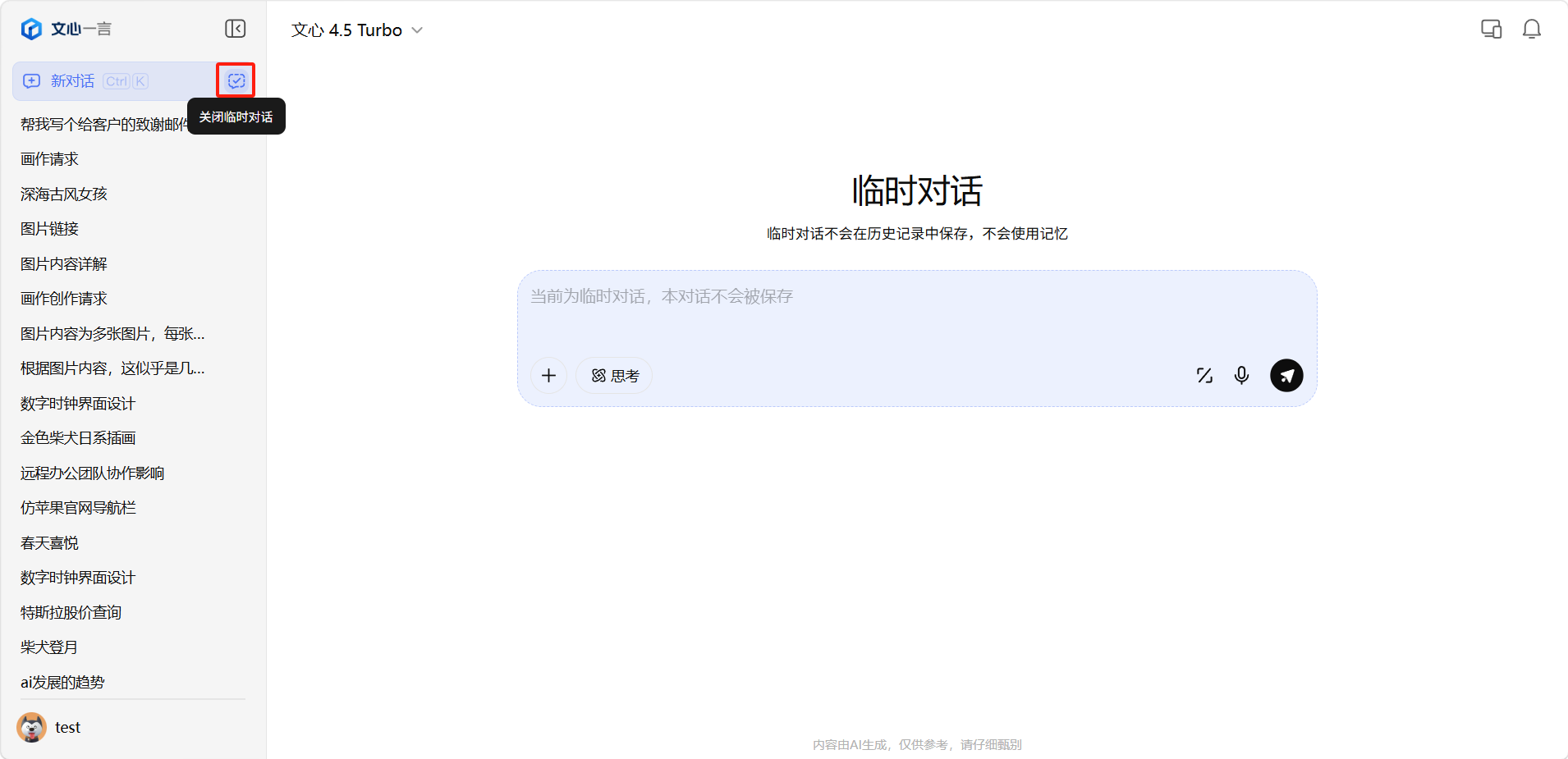
Task: Collapse the left sidebar panel
Action: 236,29
